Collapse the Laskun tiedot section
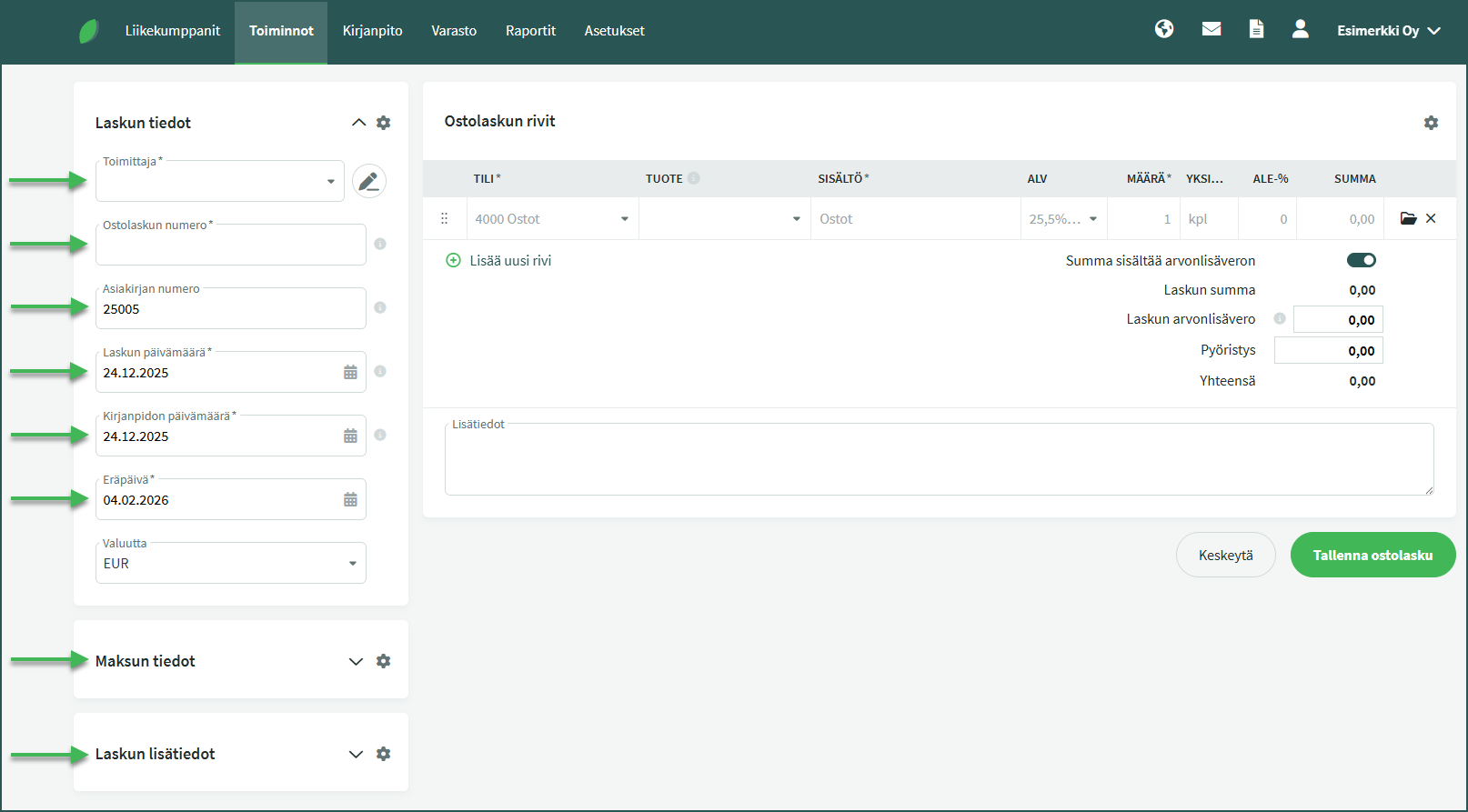This screenshot has height=812, width=1468. [358, 123]
